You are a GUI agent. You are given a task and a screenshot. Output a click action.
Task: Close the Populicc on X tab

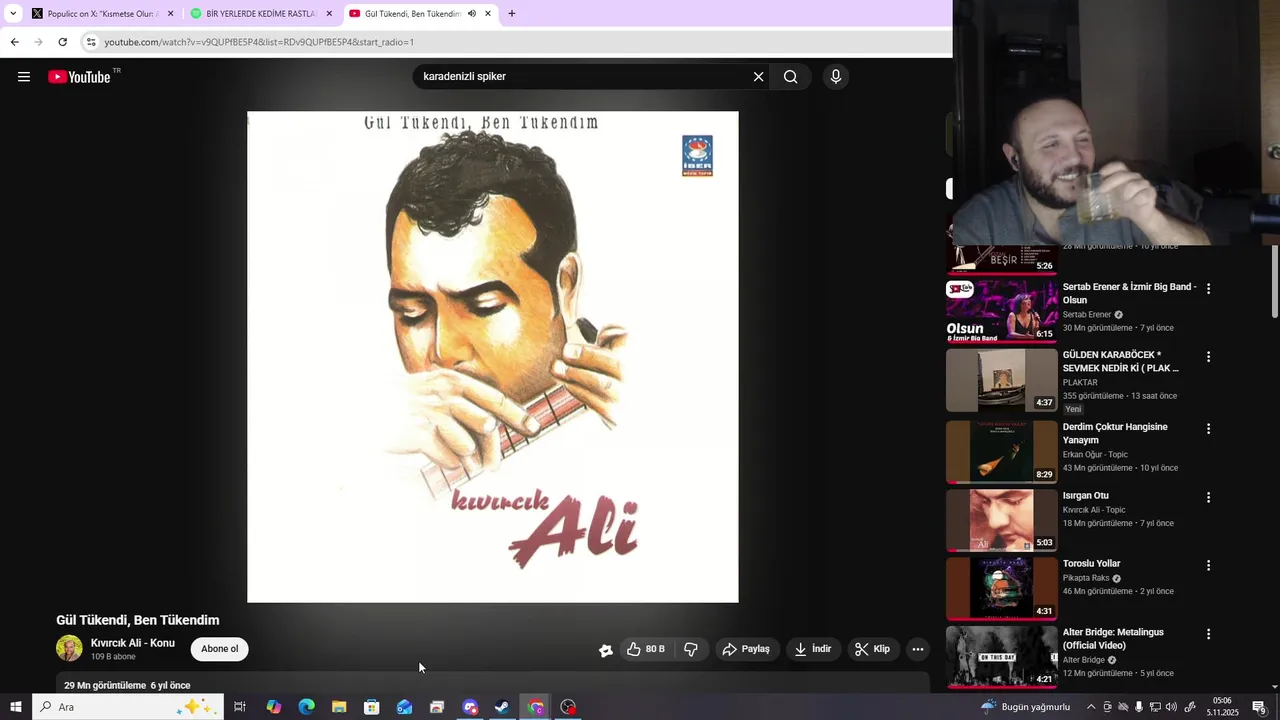point(170,14)
